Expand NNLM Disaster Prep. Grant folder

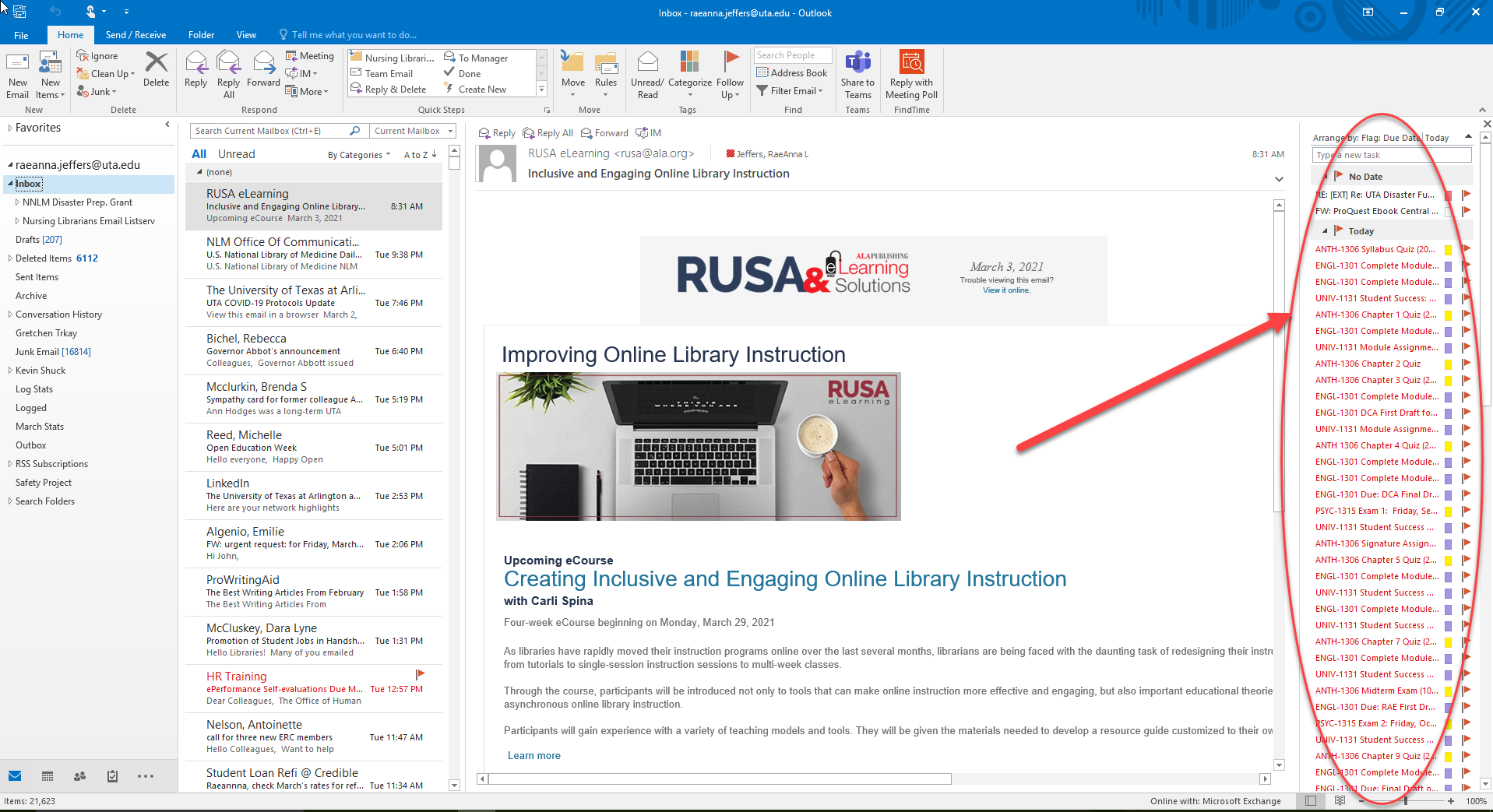click(x=17, y=202)
